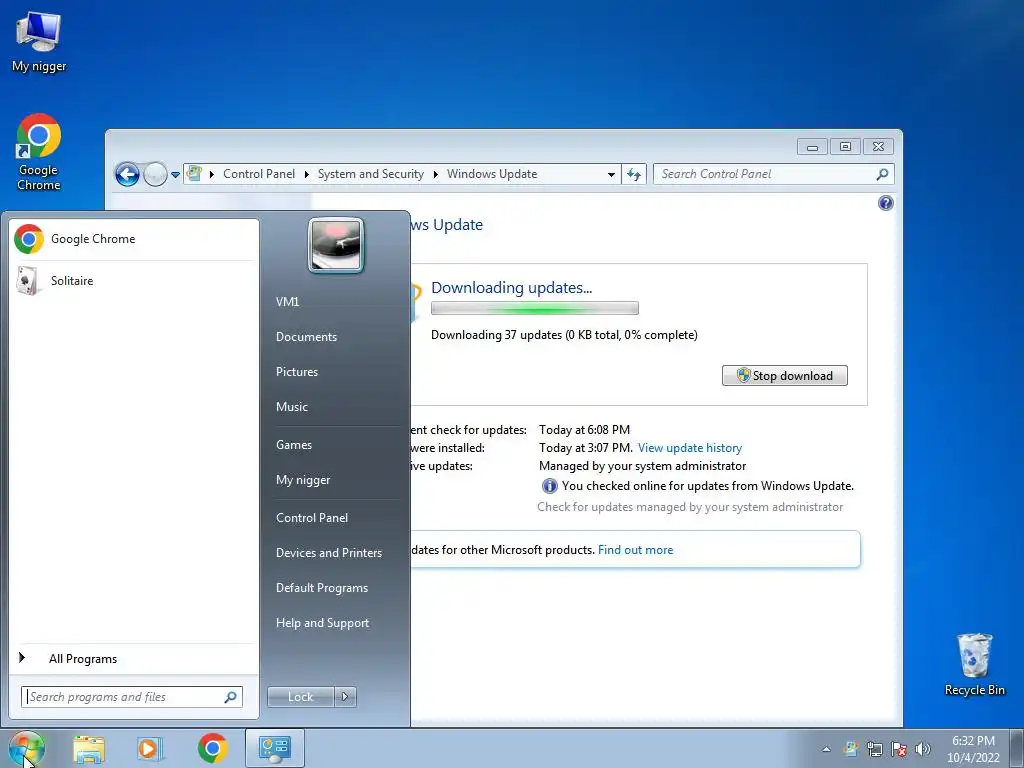
Task: Click the Stop download button
Action: (784, 376)
